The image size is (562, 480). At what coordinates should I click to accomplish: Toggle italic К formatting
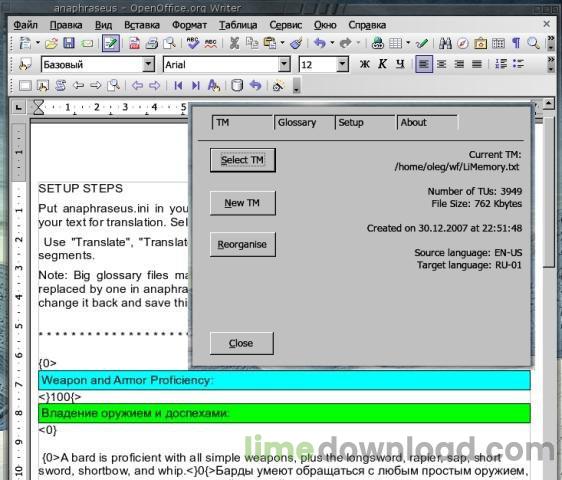(x=382, y=65)
